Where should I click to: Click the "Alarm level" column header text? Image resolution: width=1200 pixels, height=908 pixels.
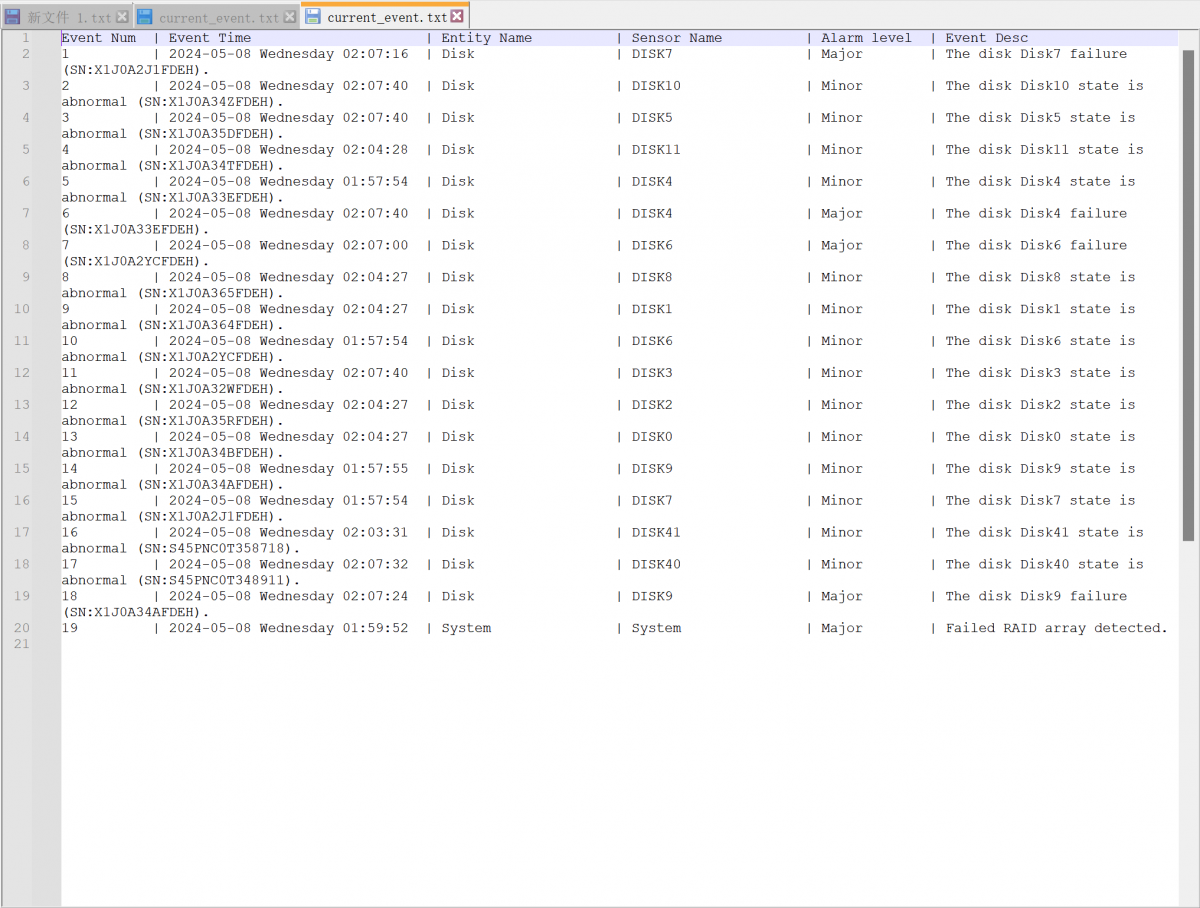tap(866, 38)
